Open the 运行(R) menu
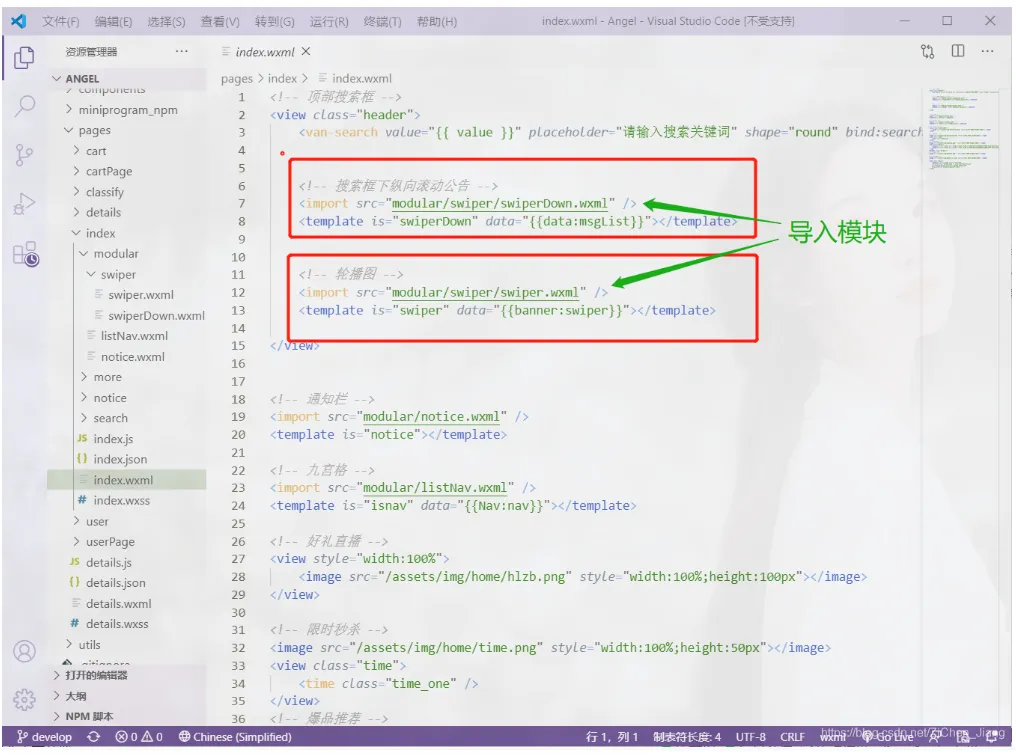The width and height of the screenshot is (1016, 755). coord(329,21)
